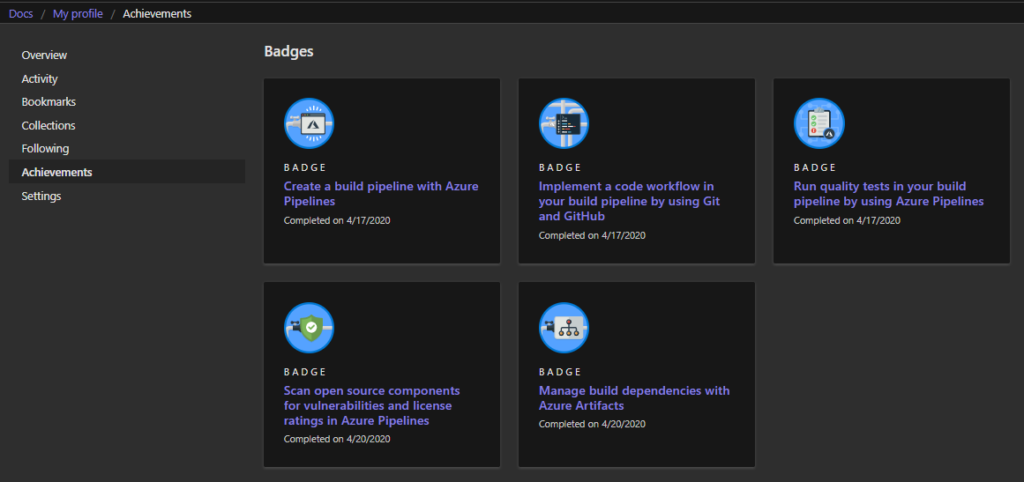Open the Activity sidebar item
This screenshot has height=482, width=1024.
click(x=40, y=78)
